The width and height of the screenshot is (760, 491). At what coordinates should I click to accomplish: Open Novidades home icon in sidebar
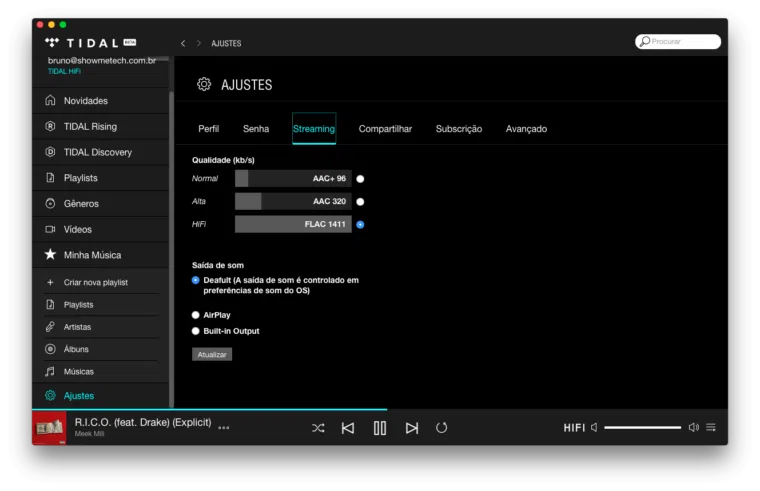tap(50, 100)
